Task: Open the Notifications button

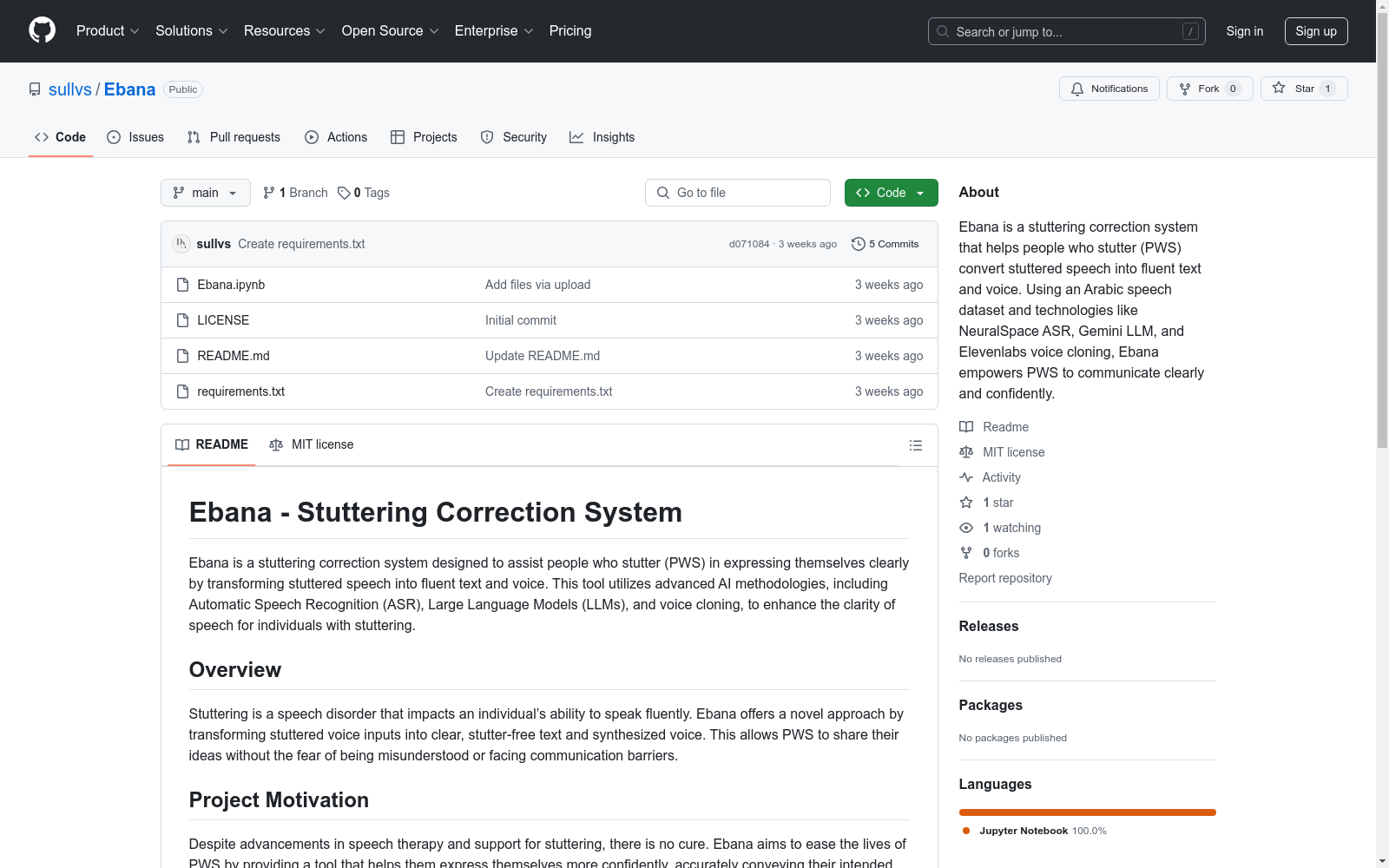Action: coord(1109,89)
